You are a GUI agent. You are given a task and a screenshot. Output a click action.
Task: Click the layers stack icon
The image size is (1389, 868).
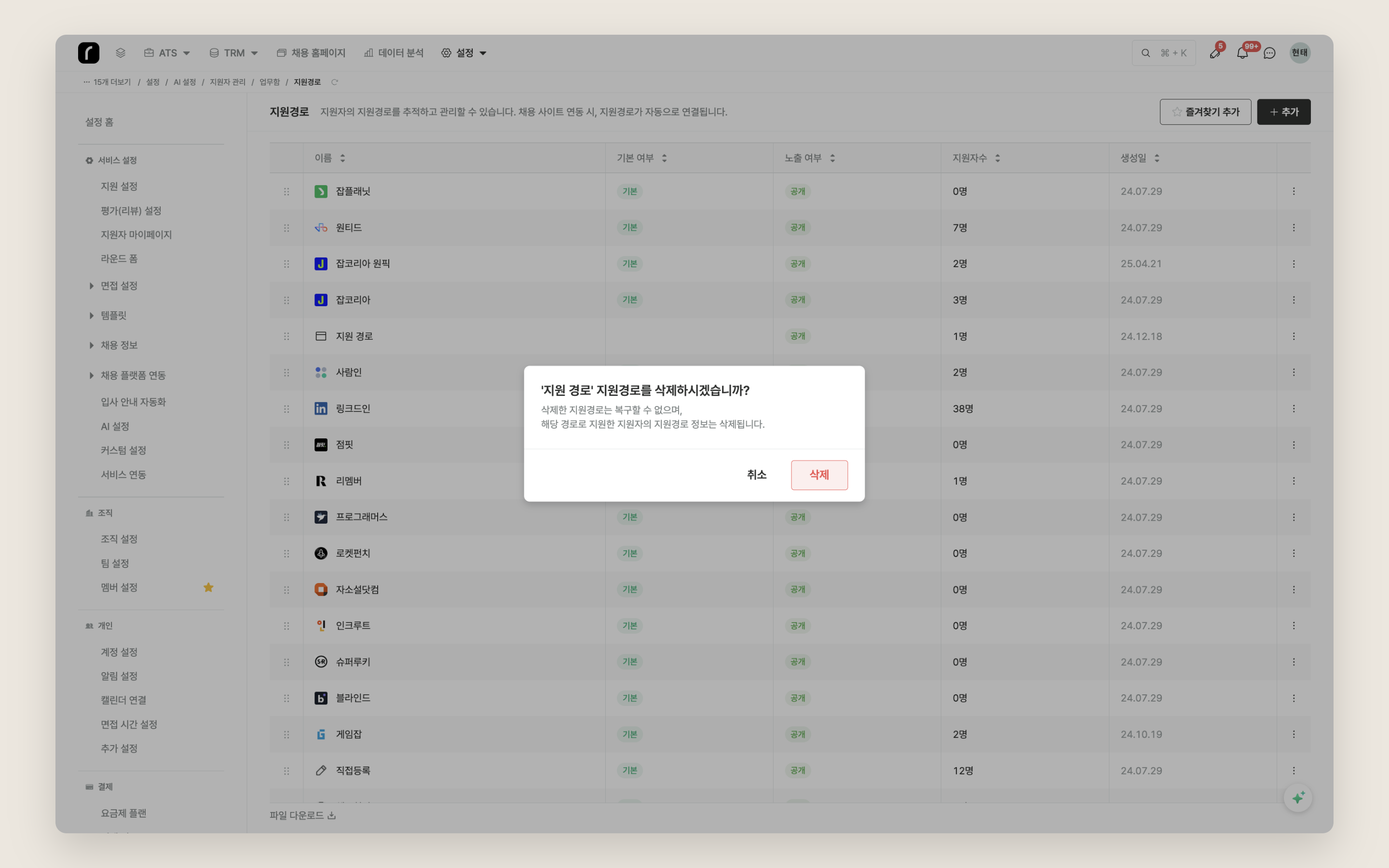point(121,53)
